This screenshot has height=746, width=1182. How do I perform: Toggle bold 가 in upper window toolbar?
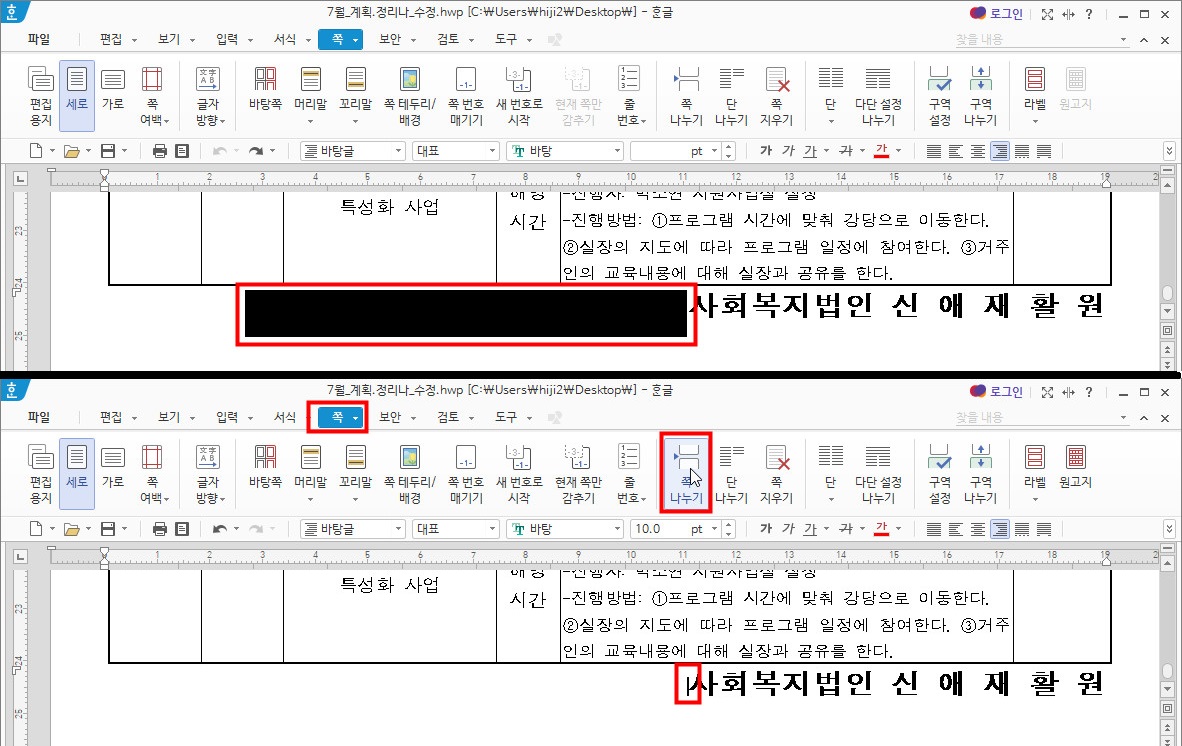(x=766, y=151)
